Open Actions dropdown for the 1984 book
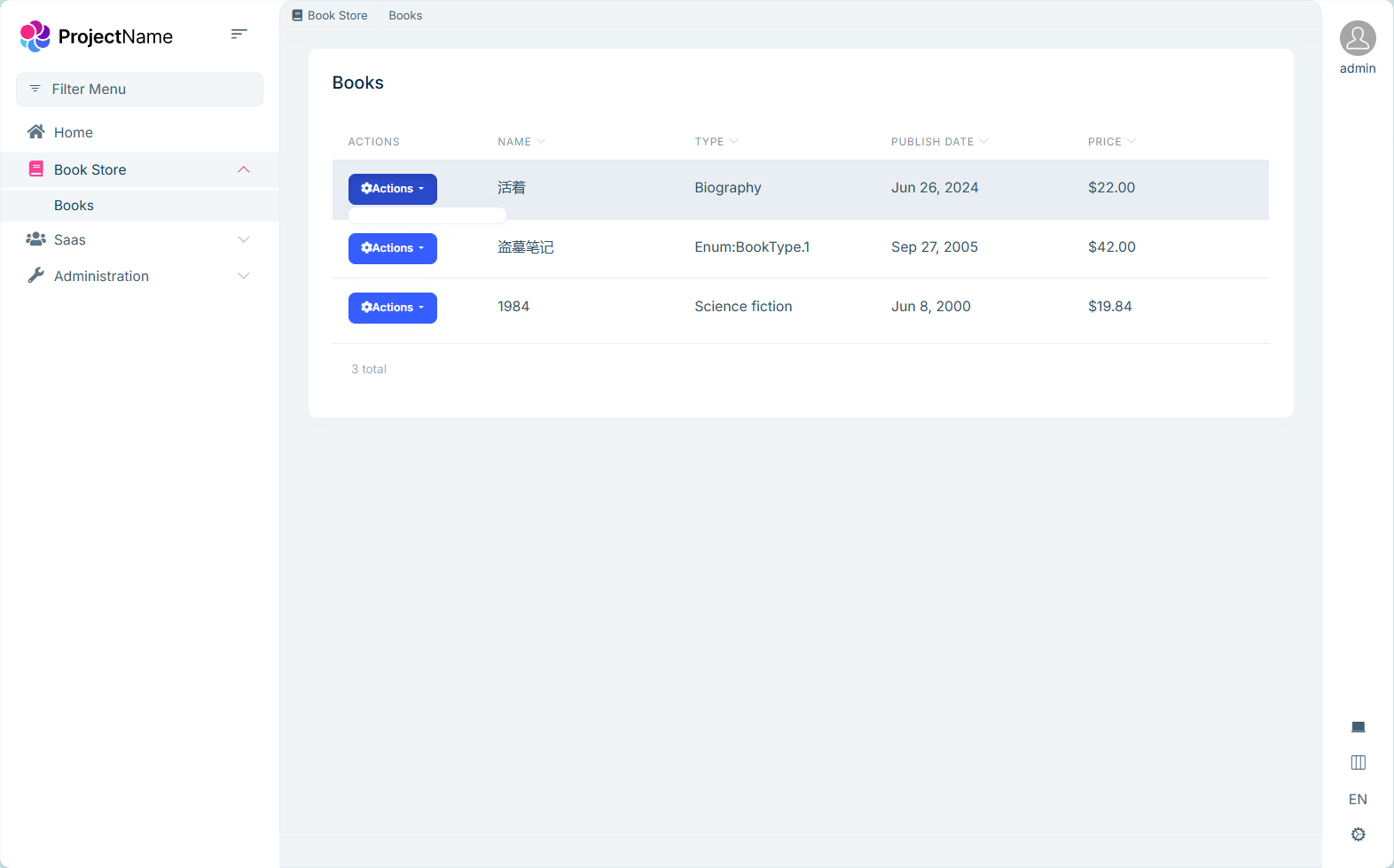 392,308
